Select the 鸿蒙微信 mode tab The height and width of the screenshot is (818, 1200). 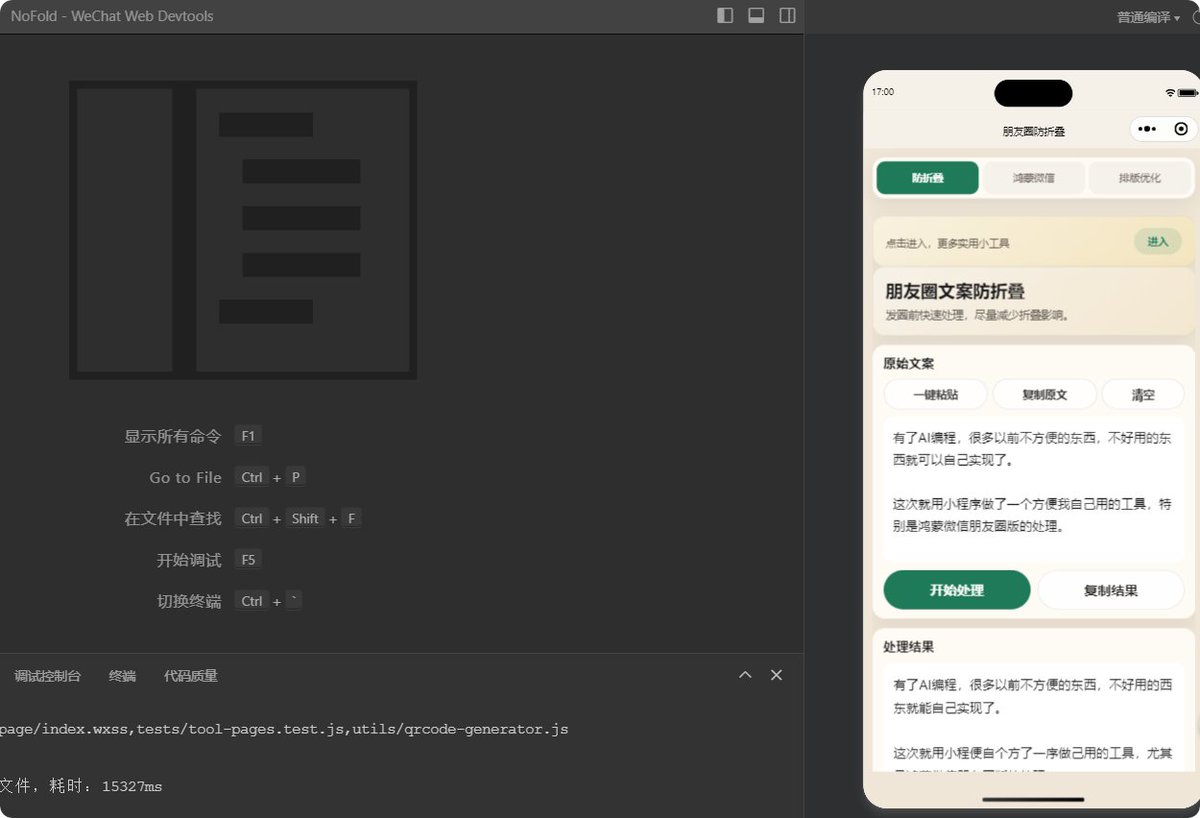(1033, 178)
